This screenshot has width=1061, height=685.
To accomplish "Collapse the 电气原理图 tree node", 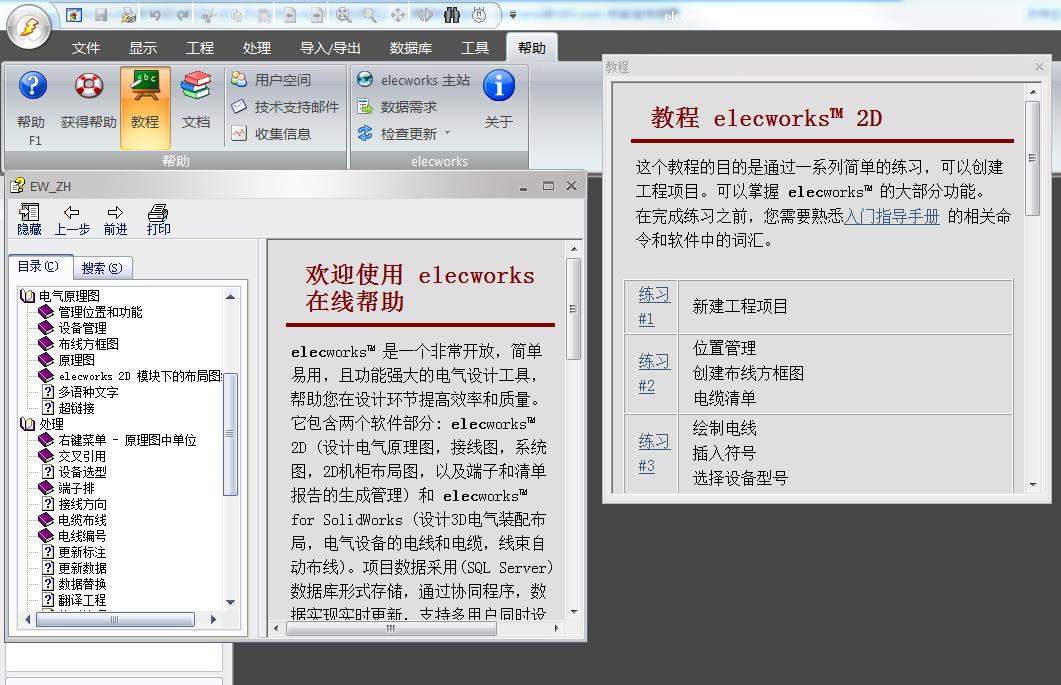I will point(27,296).
